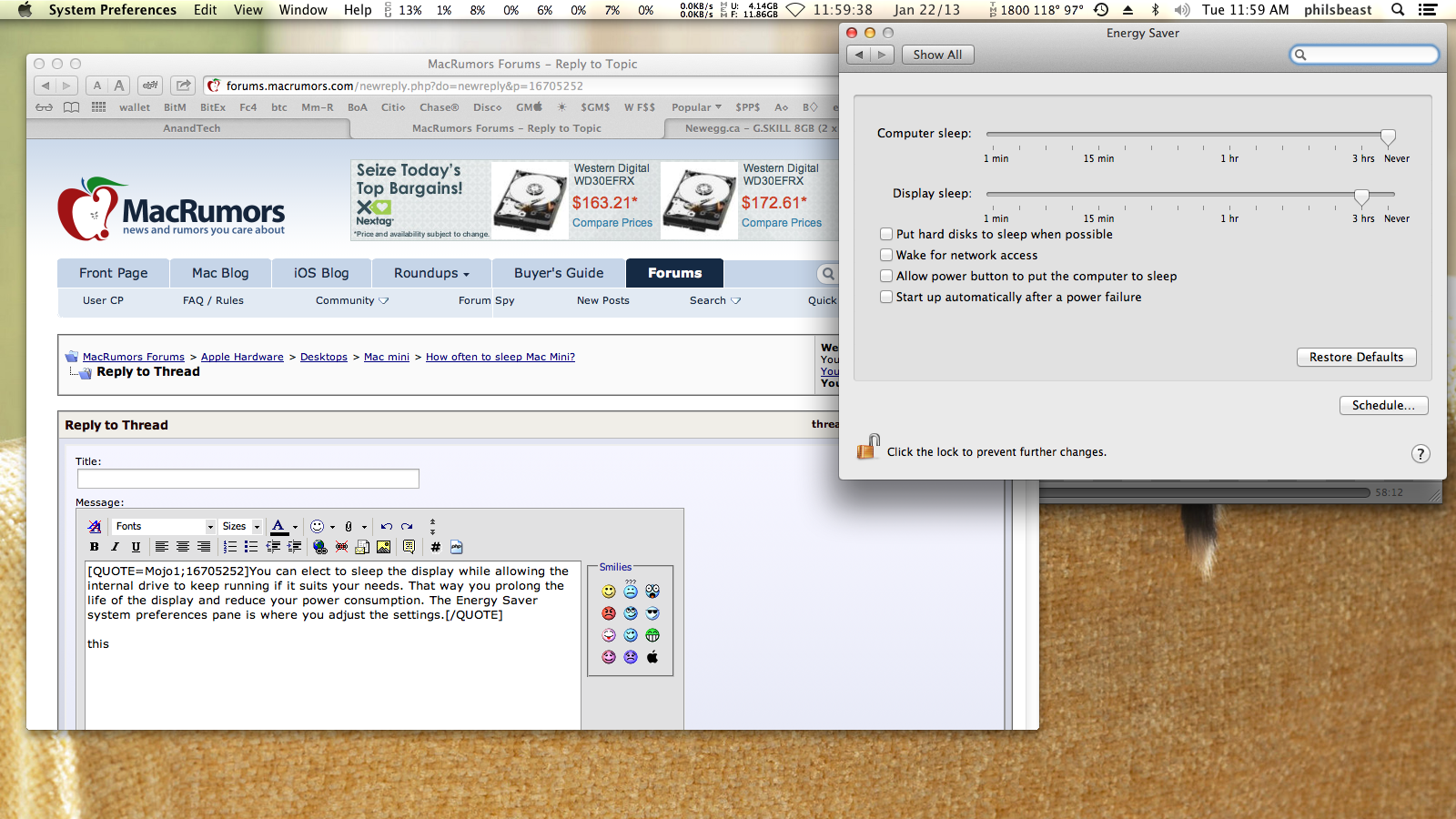Image resolution: width=1456 pixels, height=819 pixels.
Task: Align message text left
Action: (162, 547)
